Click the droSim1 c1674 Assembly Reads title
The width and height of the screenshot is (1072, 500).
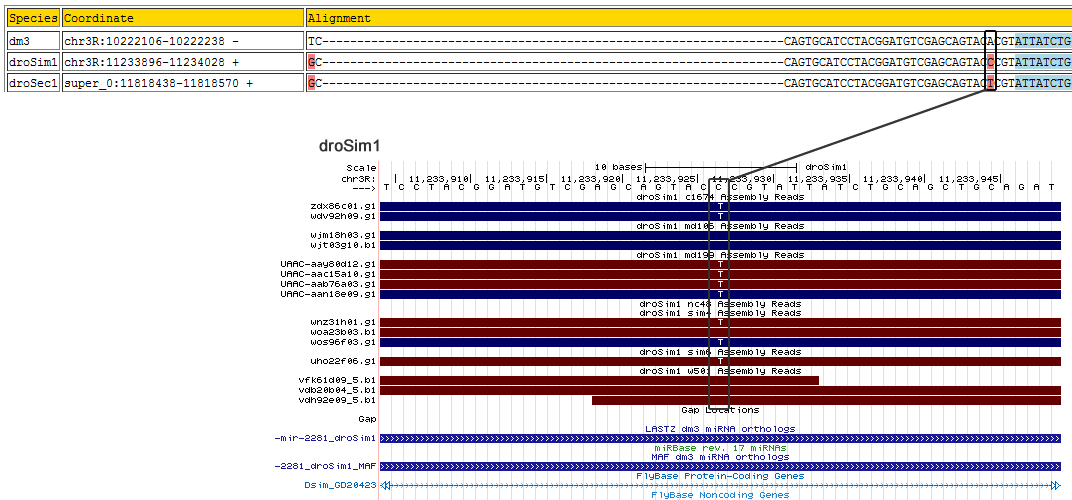[720, 197]
